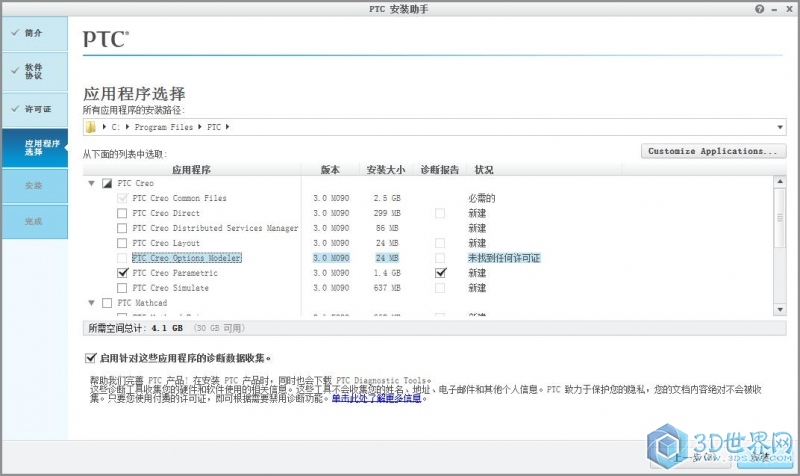Click the 应用程序 column header
This screenshot has height=476, width=800.
(x=191, y=170)
